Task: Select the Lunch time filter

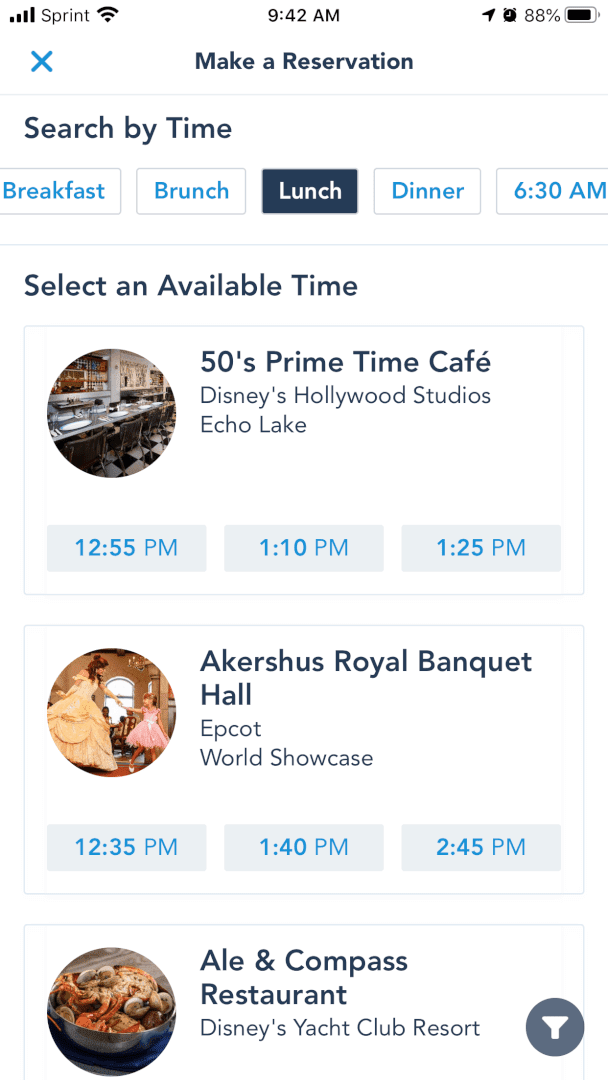Action: (310, 191)
